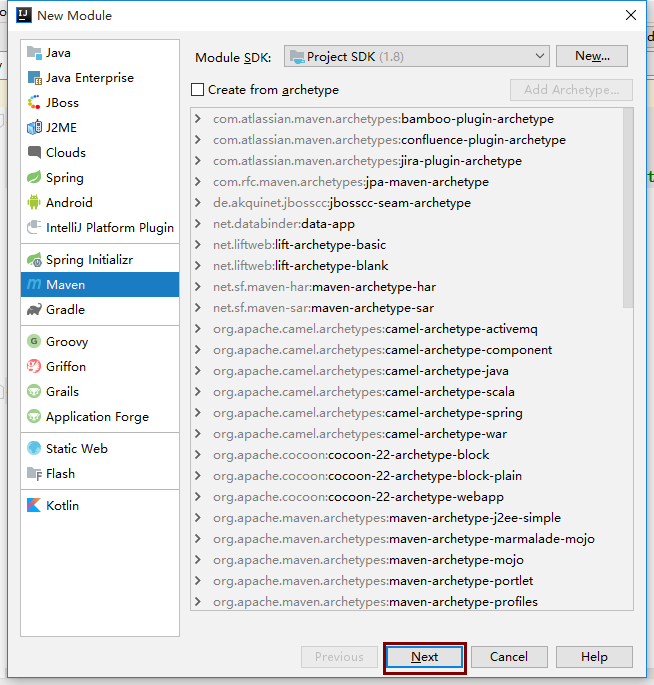Click the J2ME phone icon
Viewport: 654px width, 685px height.
pyautogui.click(x=34, y=128)
